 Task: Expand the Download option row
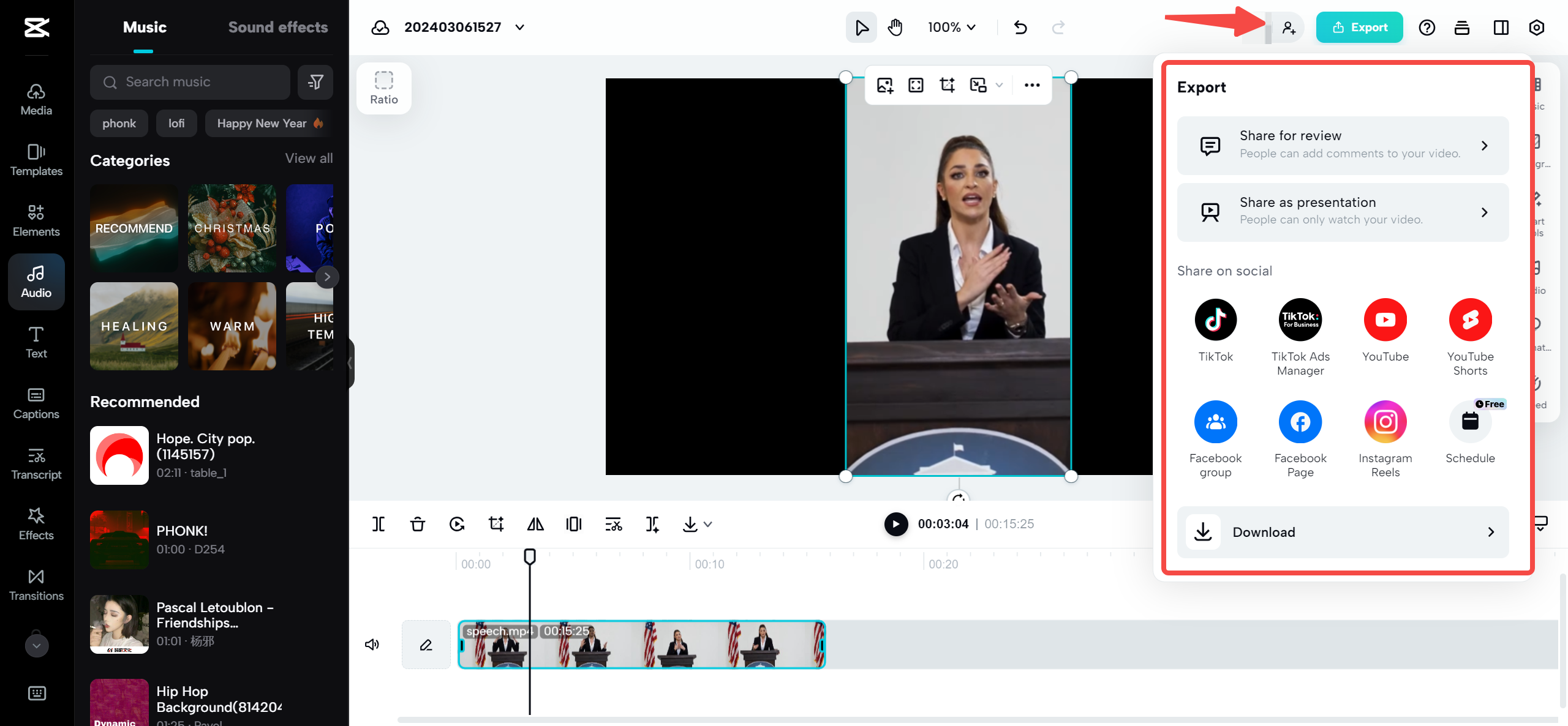[1343, 532]
